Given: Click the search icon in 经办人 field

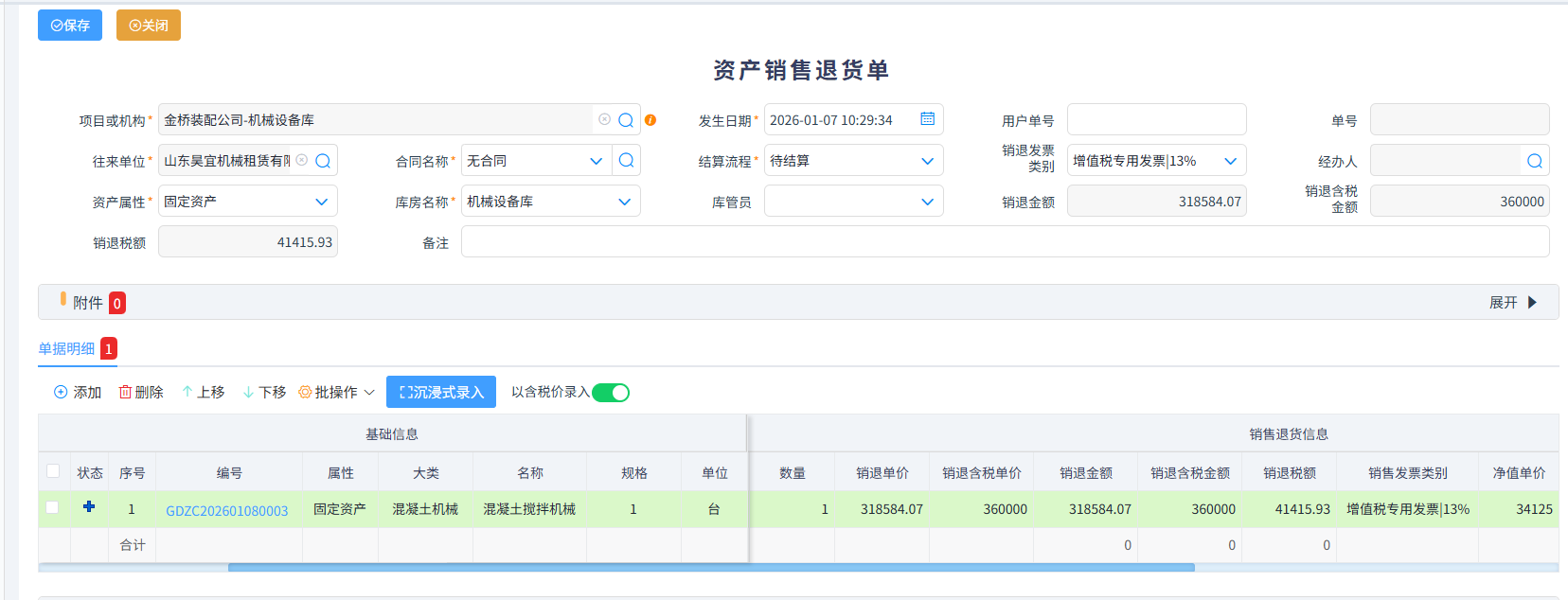Looking at the screenshot, I should pyautogui.click(x=1535, y=161).
